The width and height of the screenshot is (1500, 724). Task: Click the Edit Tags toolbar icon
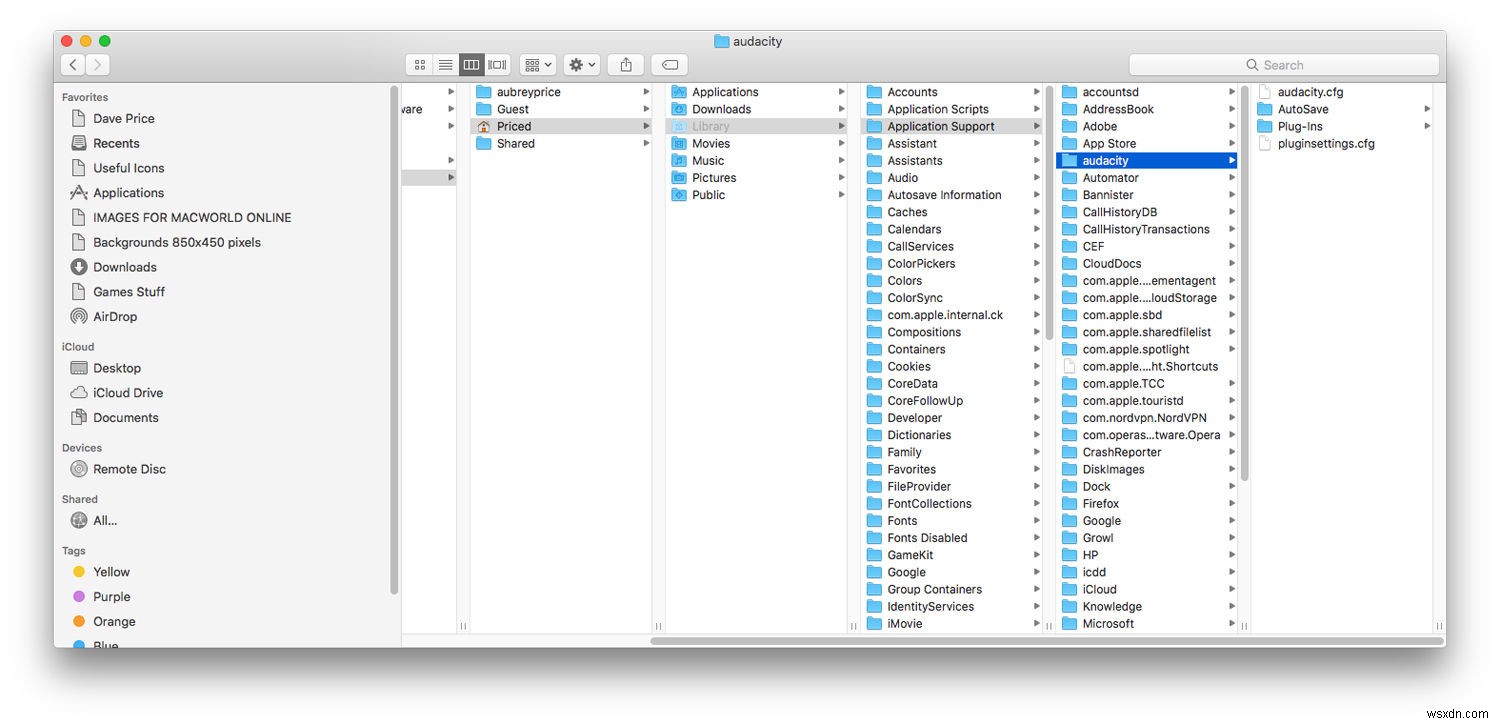pyautogui.click(x=670, y=65)
